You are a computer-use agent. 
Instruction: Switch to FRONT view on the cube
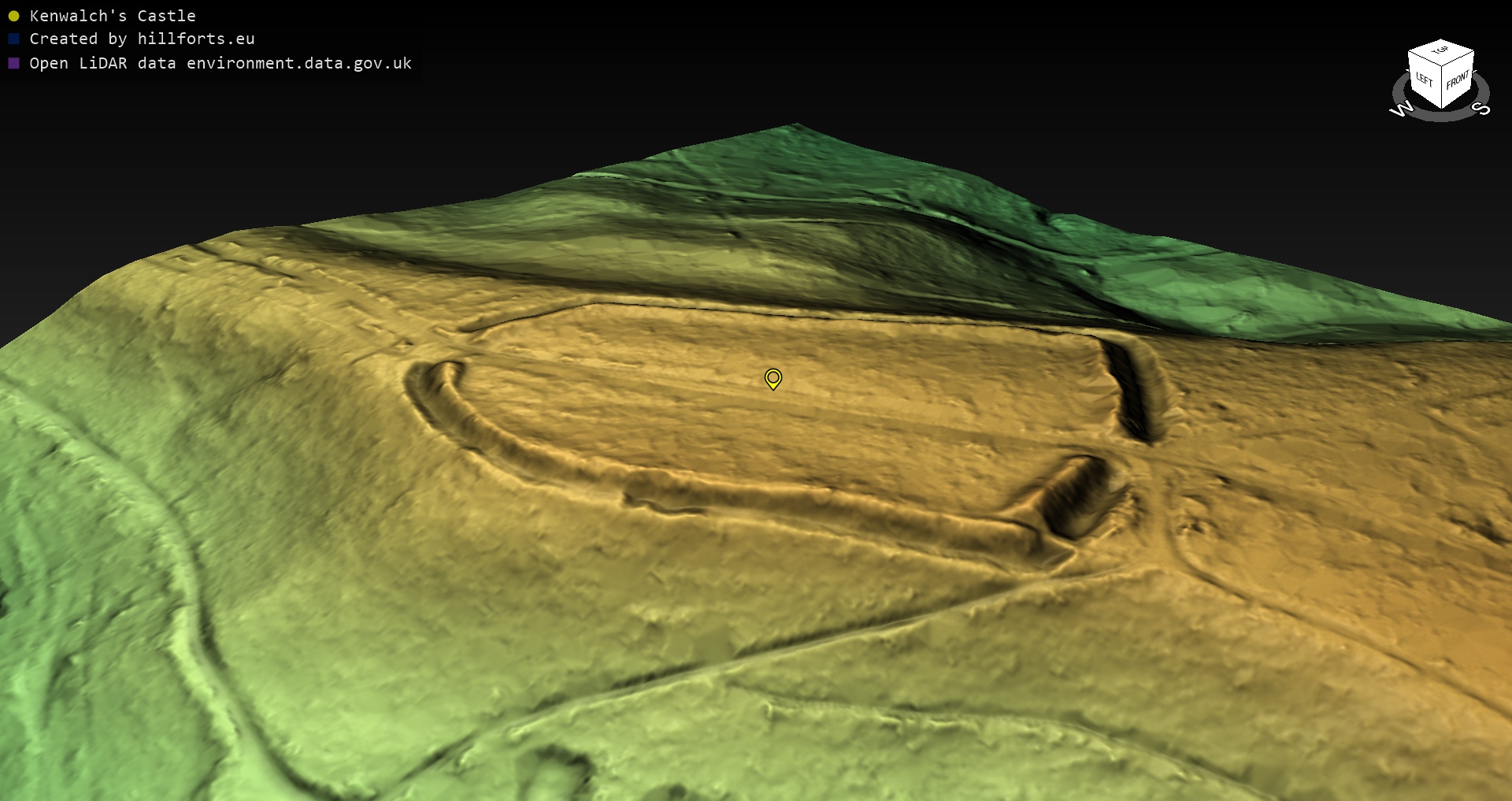1458,80
